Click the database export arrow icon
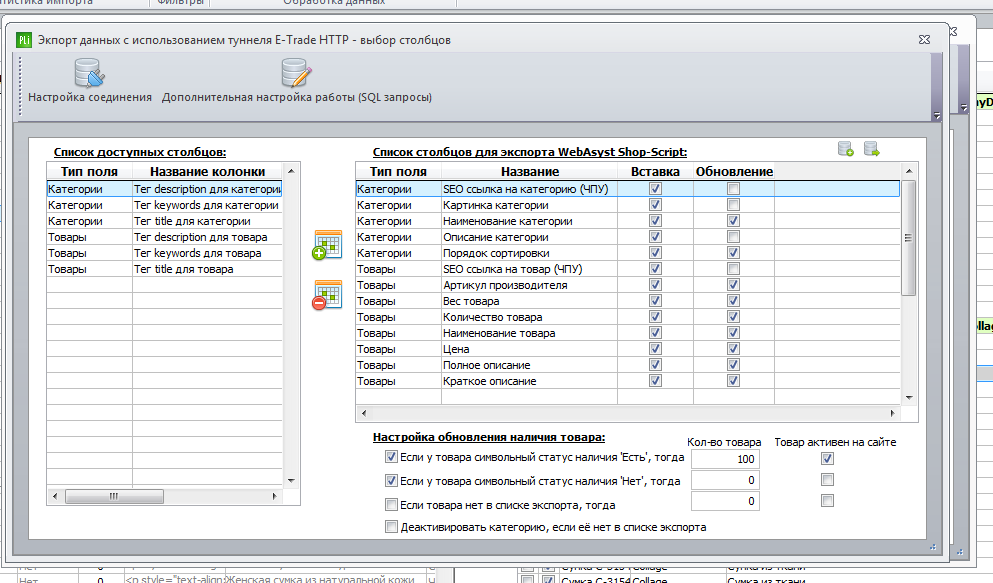 pyautogui.click(x=871, y=149)
